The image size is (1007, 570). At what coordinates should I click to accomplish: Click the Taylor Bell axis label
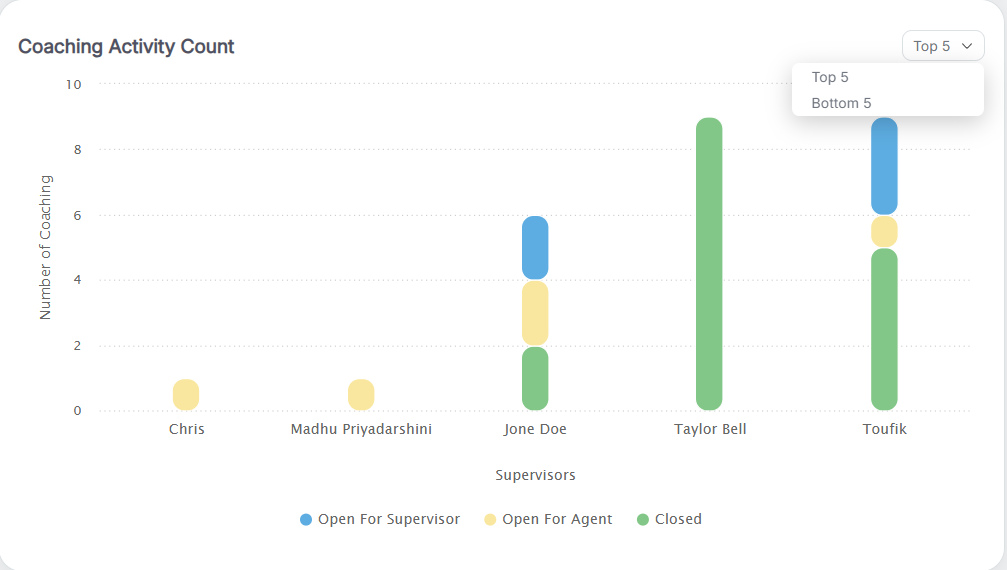pyautogui.click(x=710, y=429)
